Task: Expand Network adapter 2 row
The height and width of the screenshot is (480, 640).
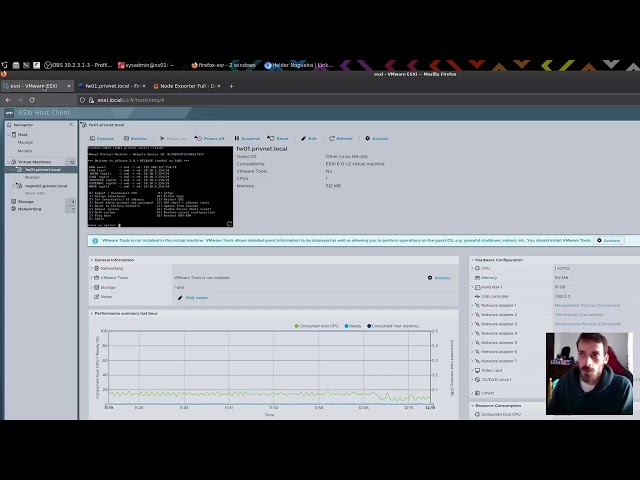Action: click(472, 315)
